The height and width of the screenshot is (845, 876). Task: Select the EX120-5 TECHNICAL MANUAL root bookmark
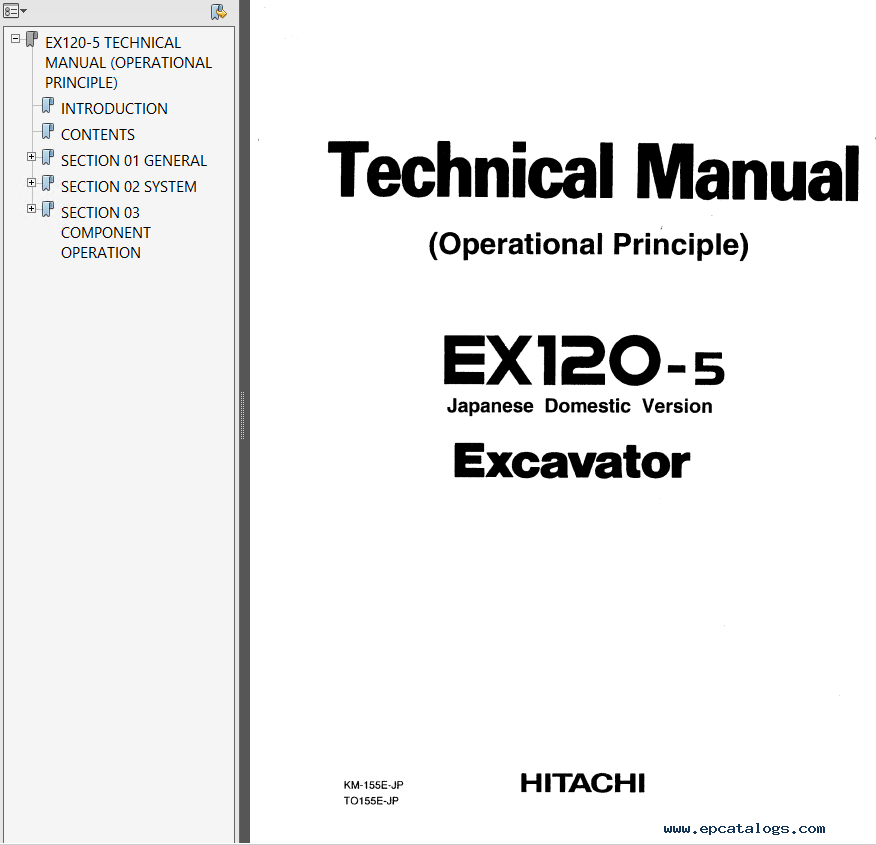pos(128,63)
